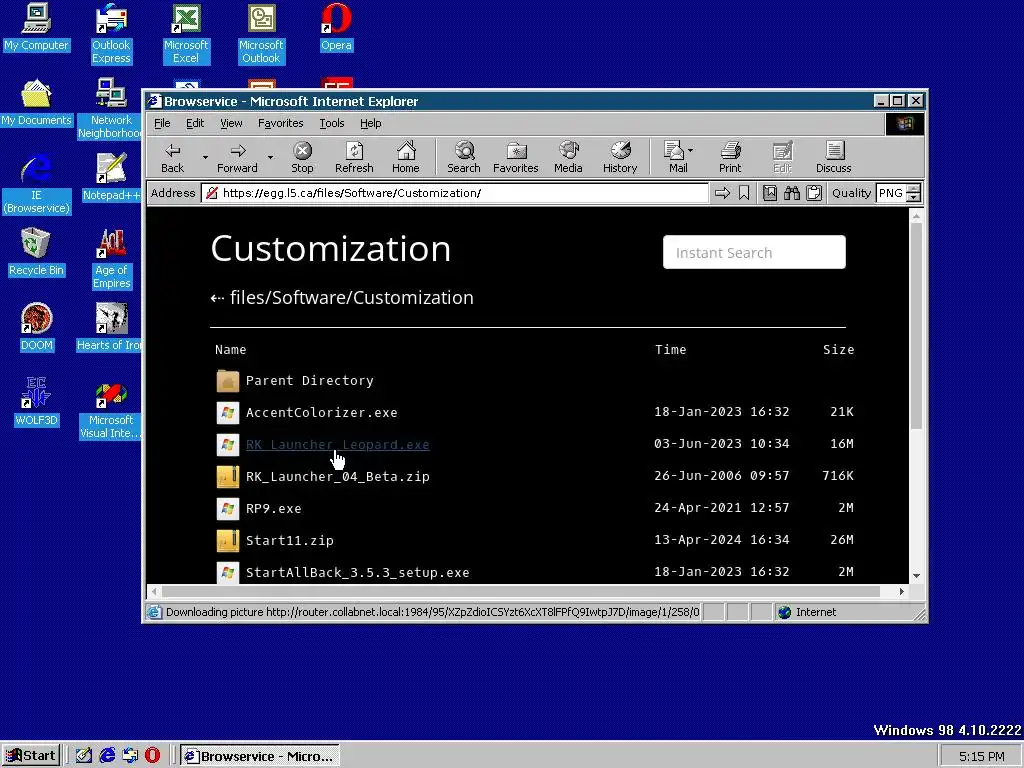The image size is (1024, 768).
Task: Download AccentColorizer.exe
Action: 321,413
